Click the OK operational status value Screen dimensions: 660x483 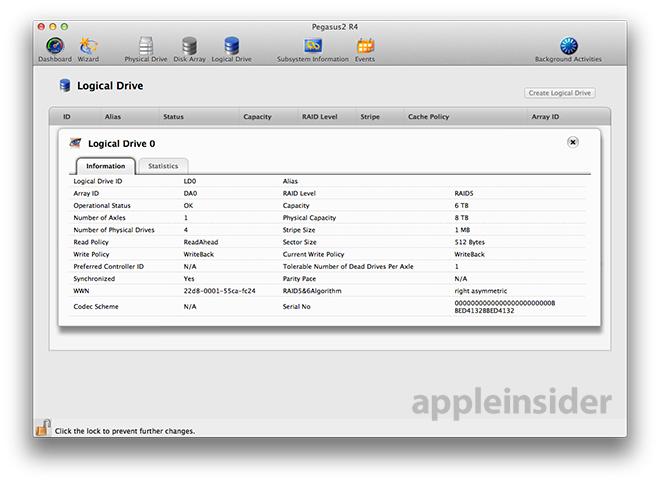click(x=188, y=205)
